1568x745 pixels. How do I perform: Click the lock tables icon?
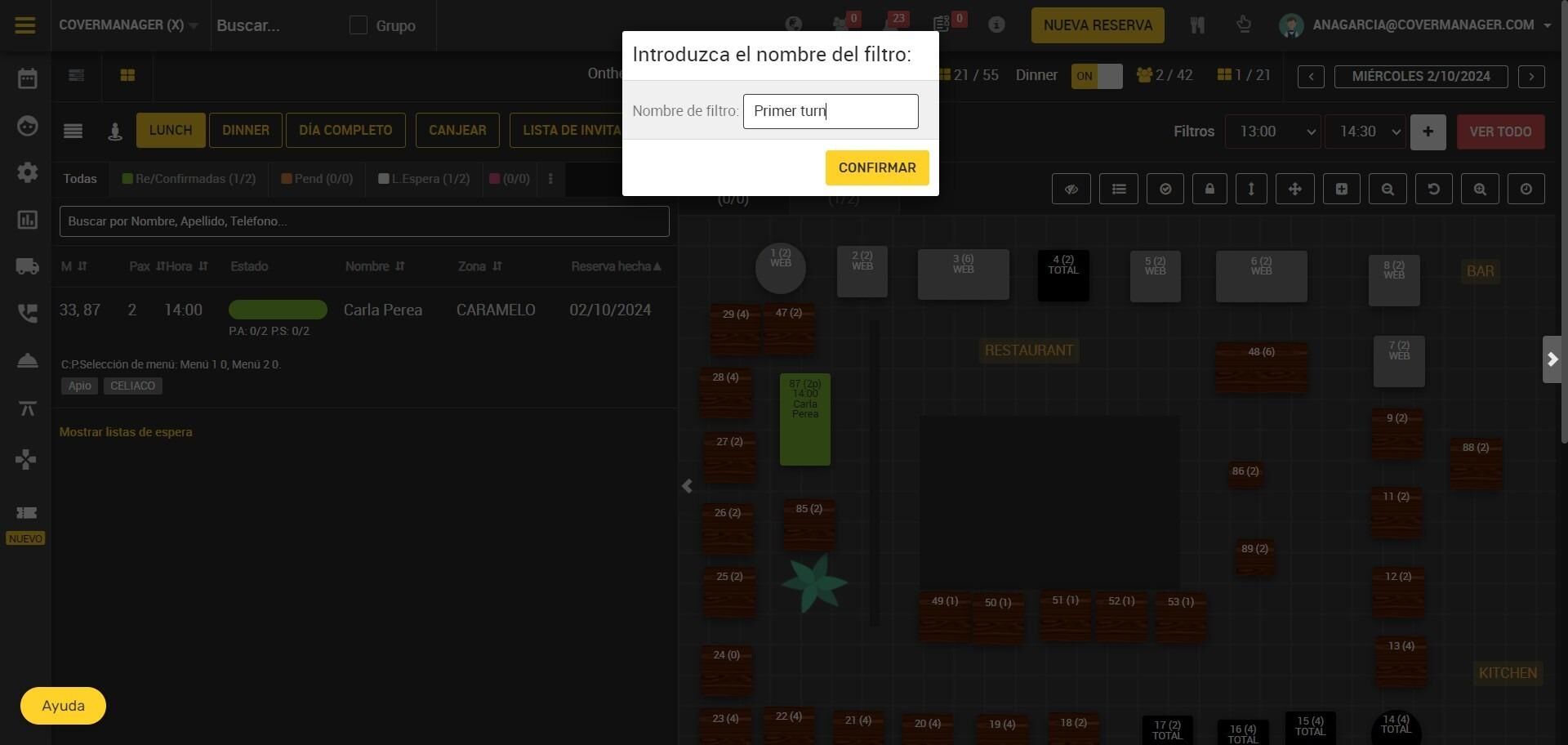(1209, 190)
